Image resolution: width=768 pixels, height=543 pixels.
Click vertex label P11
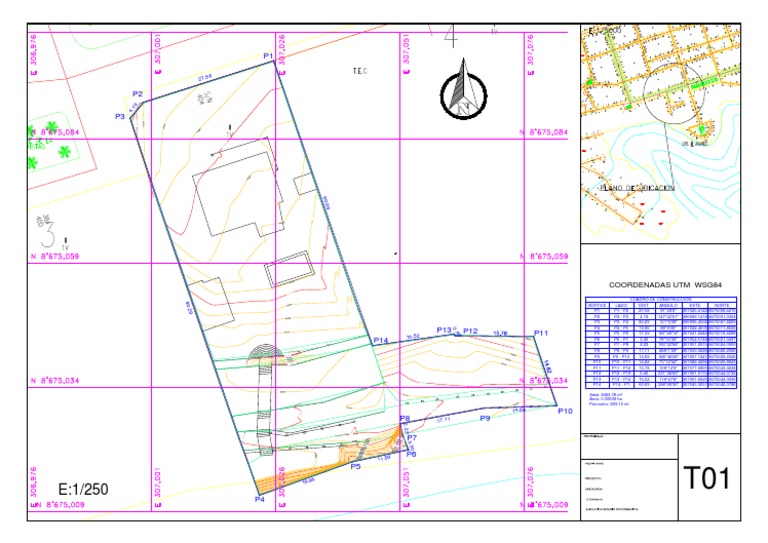541,333
